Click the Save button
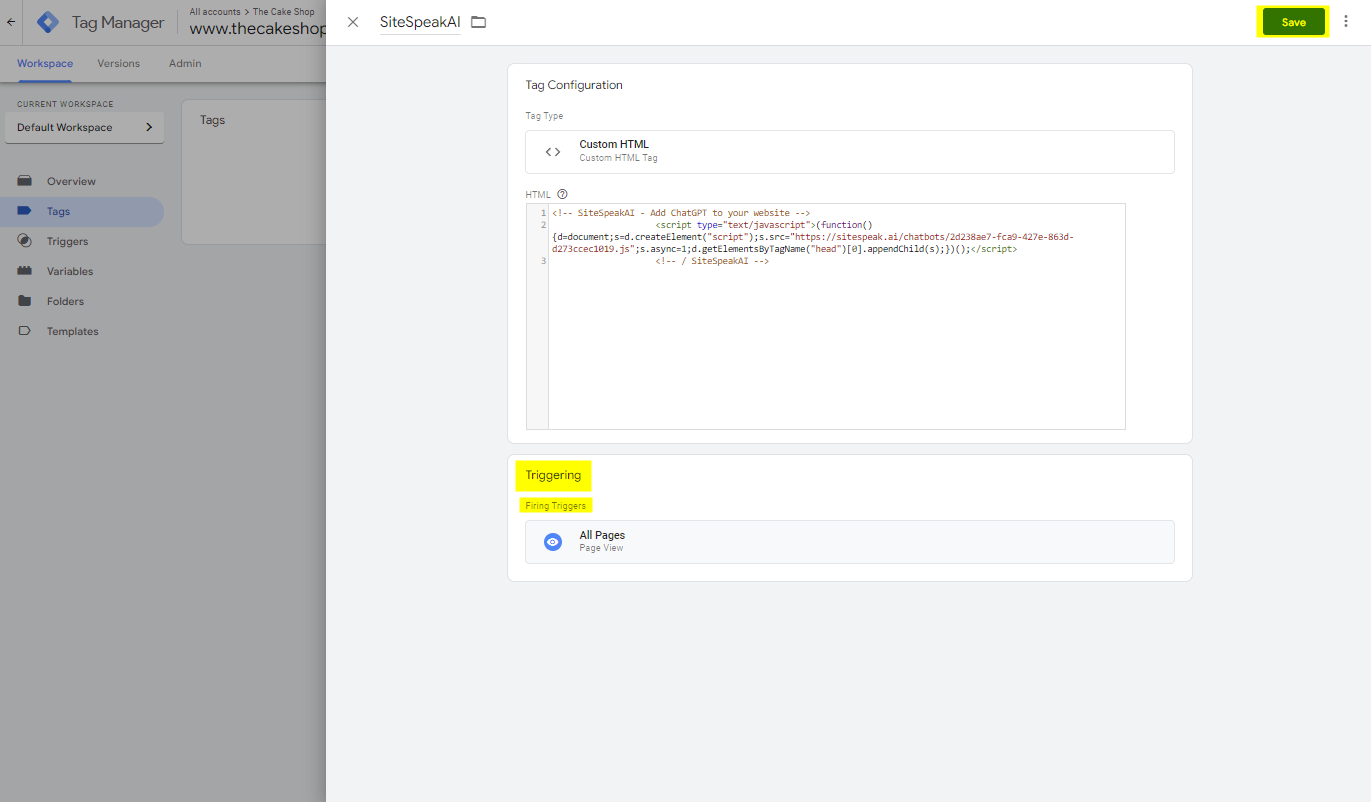 point(1292,22)
